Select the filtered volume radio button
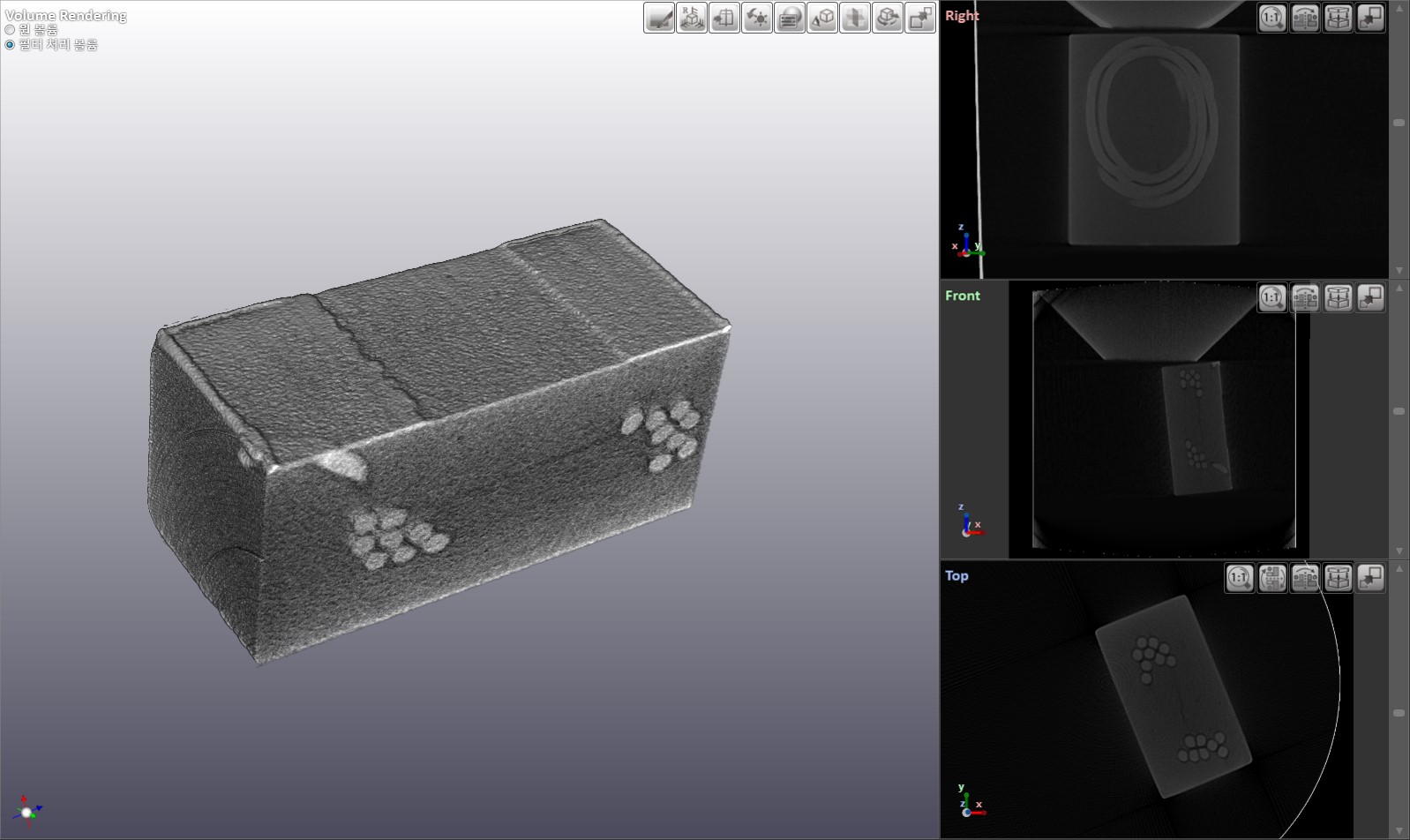Image resolution: width=1410 pixels, height=840 pixels. coord(11,45)
